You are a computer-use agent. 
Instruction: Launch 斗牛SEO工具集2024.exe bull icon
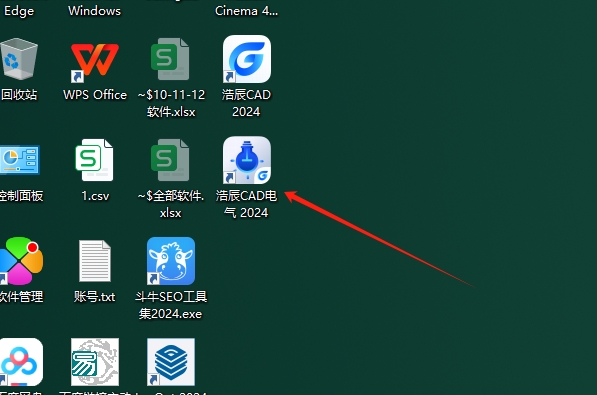coord(171,261)
